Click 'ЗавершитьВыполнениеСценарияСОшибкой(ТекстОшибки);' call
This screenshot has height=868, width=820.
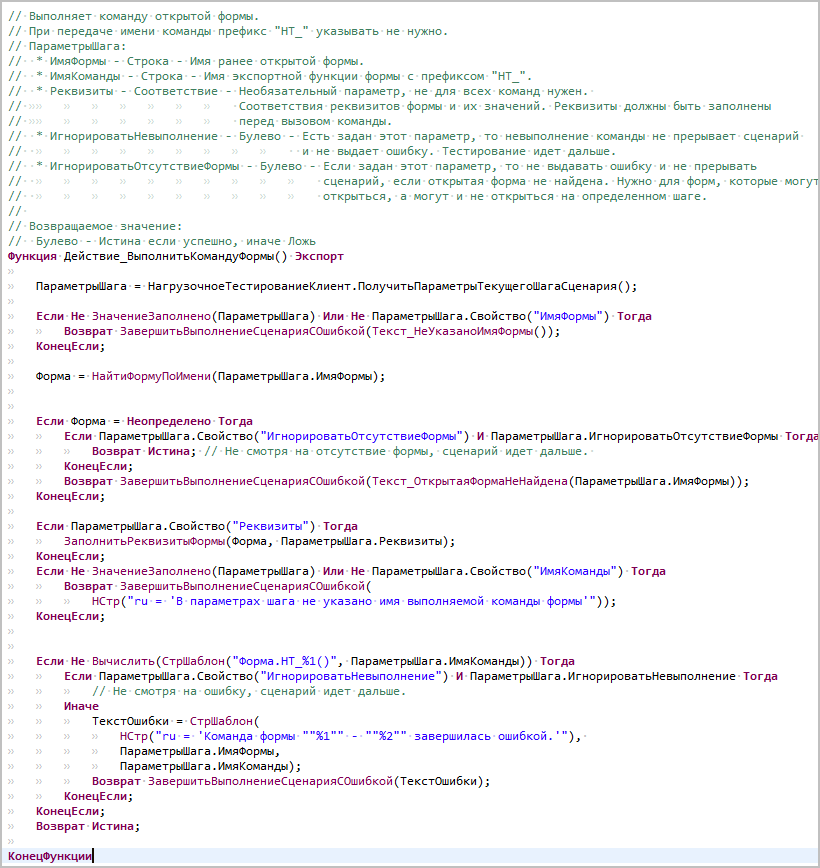319,781
